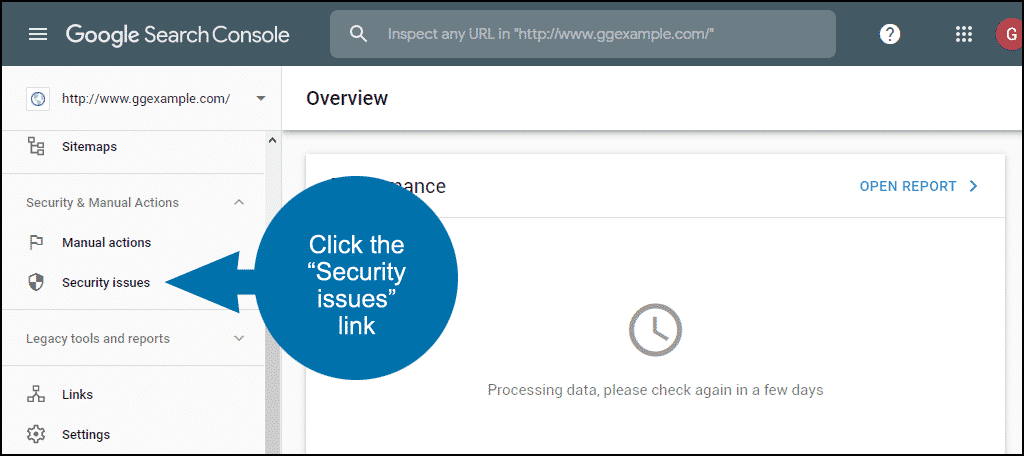
Task: Click the account avatar icon
Action: click(x=1009, y=35)
